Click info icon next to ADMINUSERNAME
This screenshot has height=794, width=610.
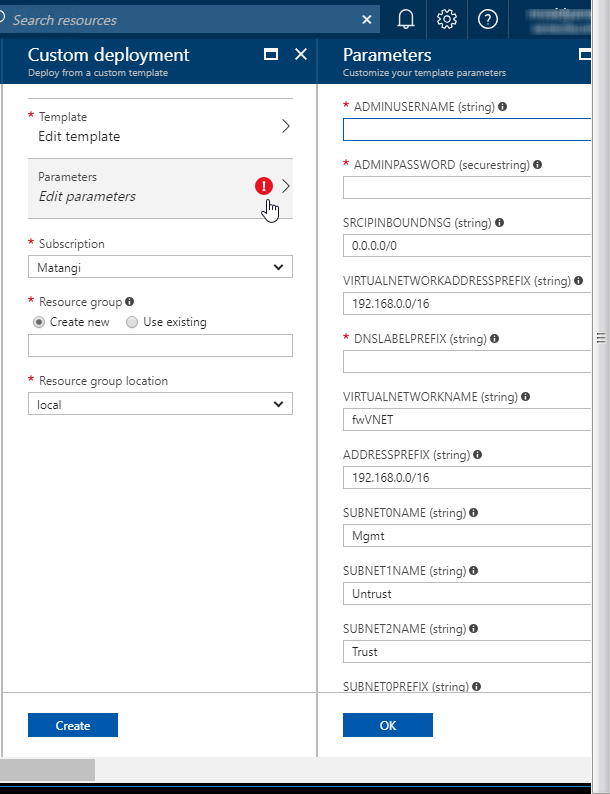502,106
